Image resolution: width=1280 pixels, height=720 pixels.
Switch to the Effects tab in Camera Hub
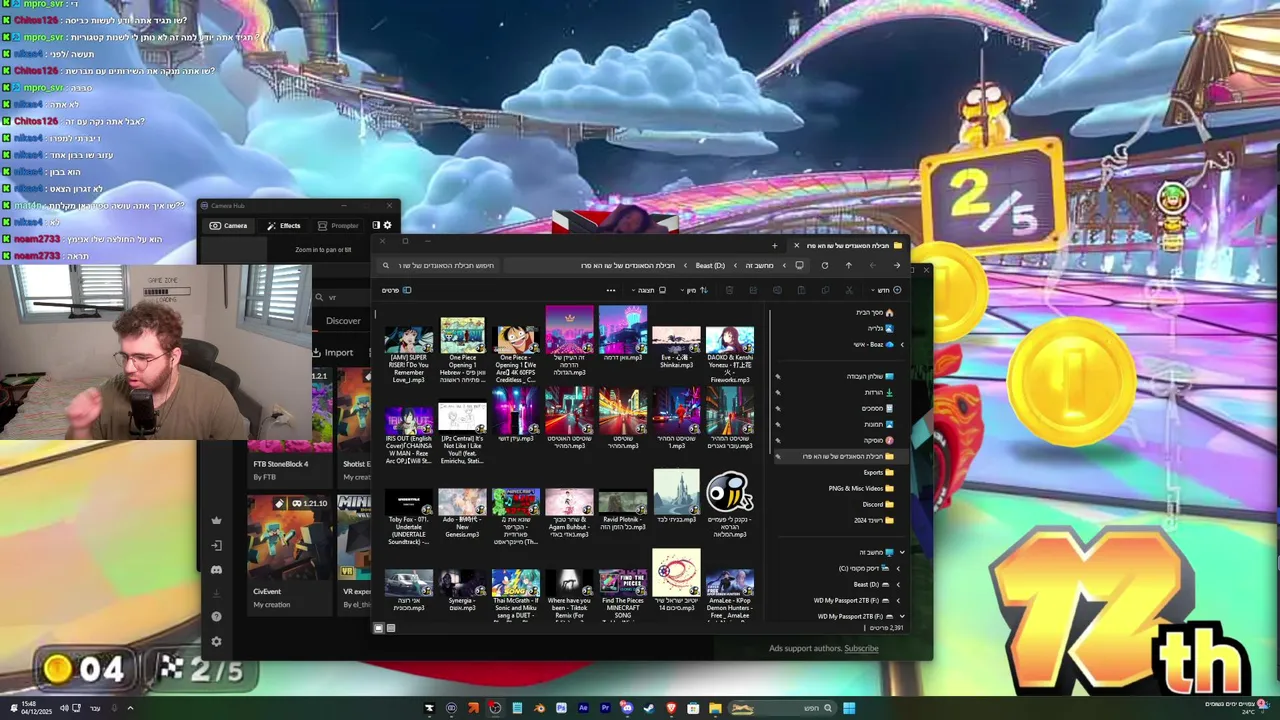(x=284, y=226)
